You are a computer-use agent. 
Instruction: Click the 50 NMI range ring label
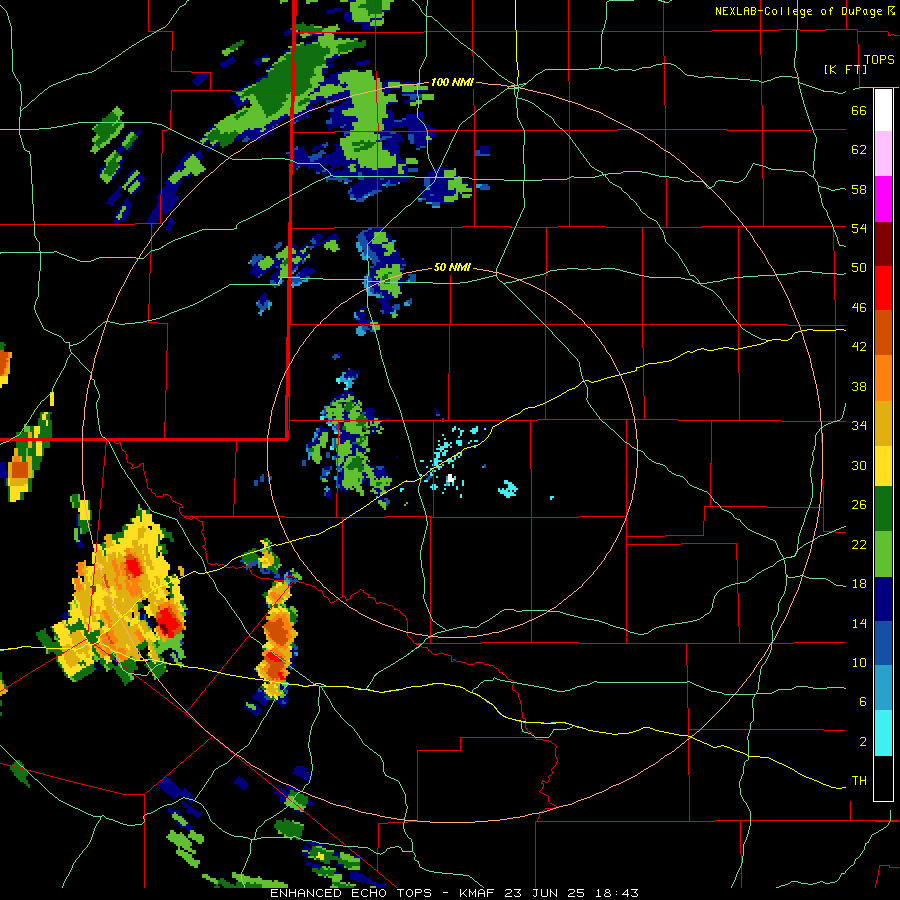pyautogui.click(x=452, y=267)
